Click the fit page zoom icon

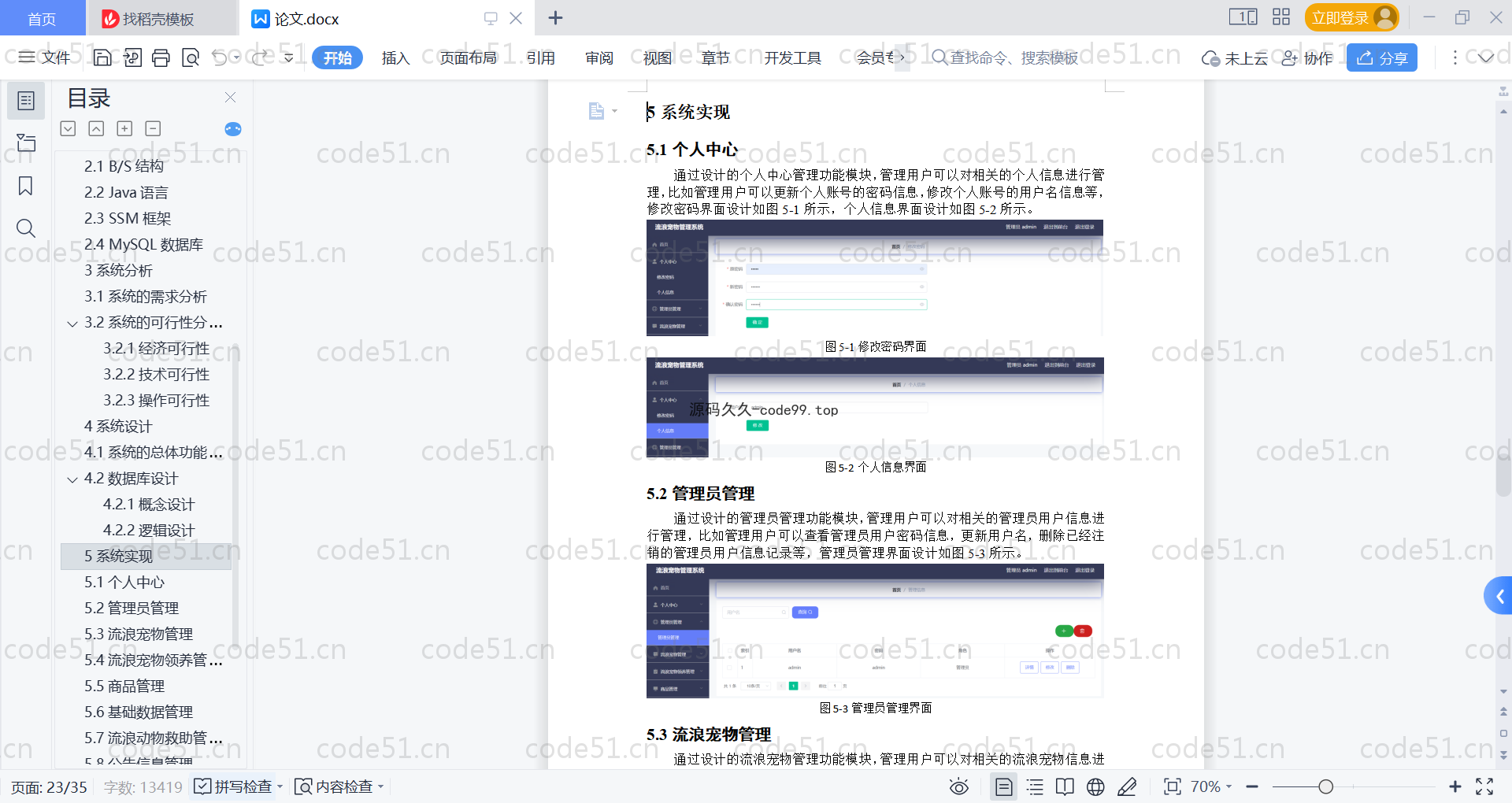[x=1173, y=786]
